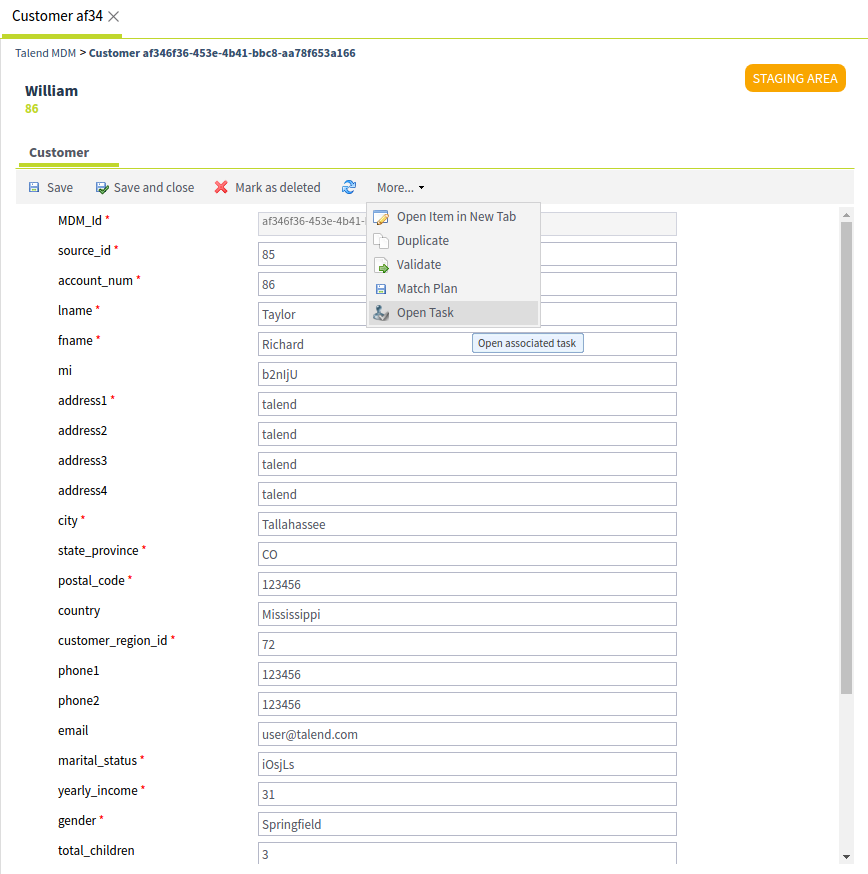The height and width of the screenshot is (874, 868).
Task: Switch to the Customer tab
Action: [59, 153]
